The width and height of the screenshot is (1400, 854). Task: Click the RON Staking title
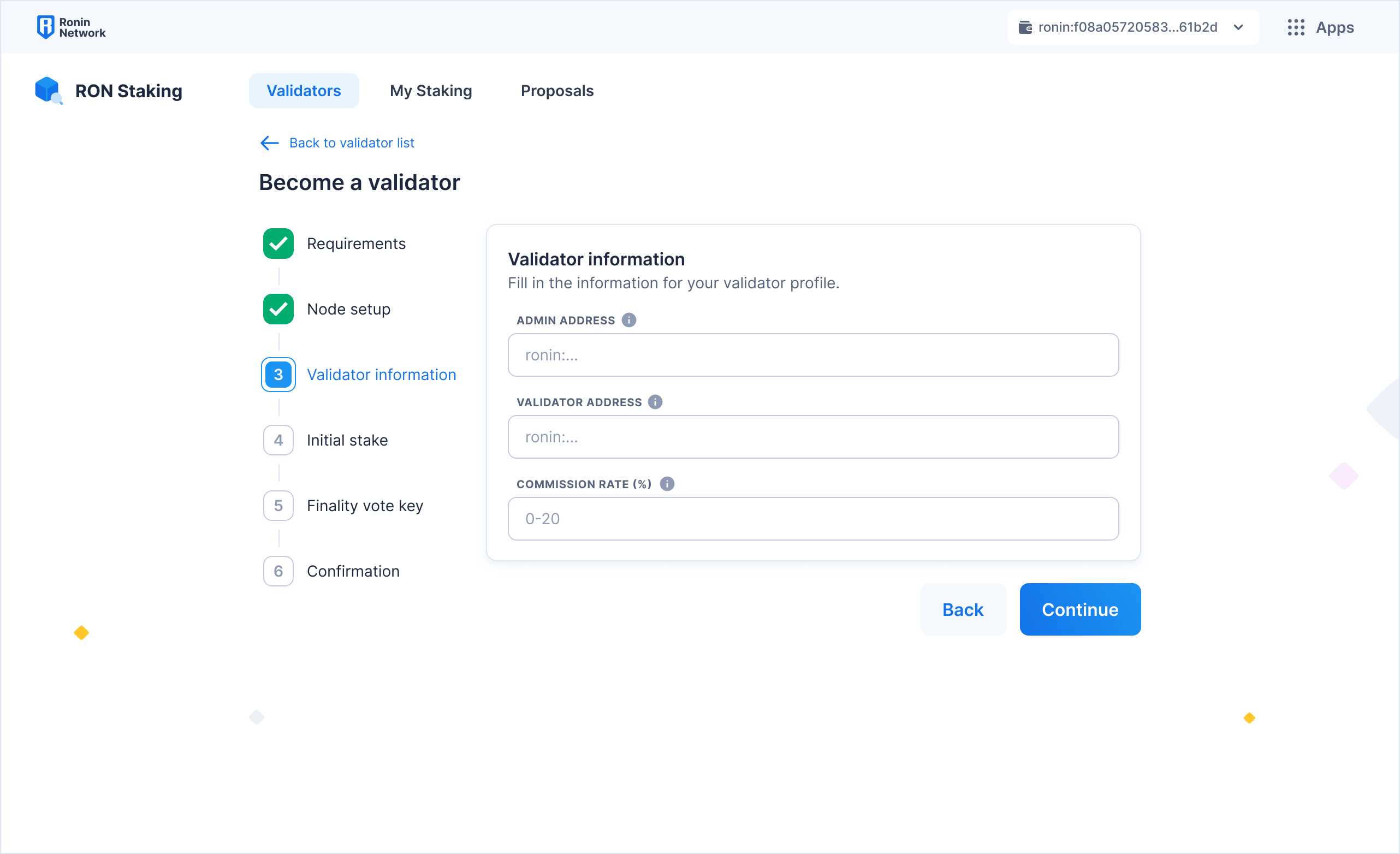click(129, 91)
